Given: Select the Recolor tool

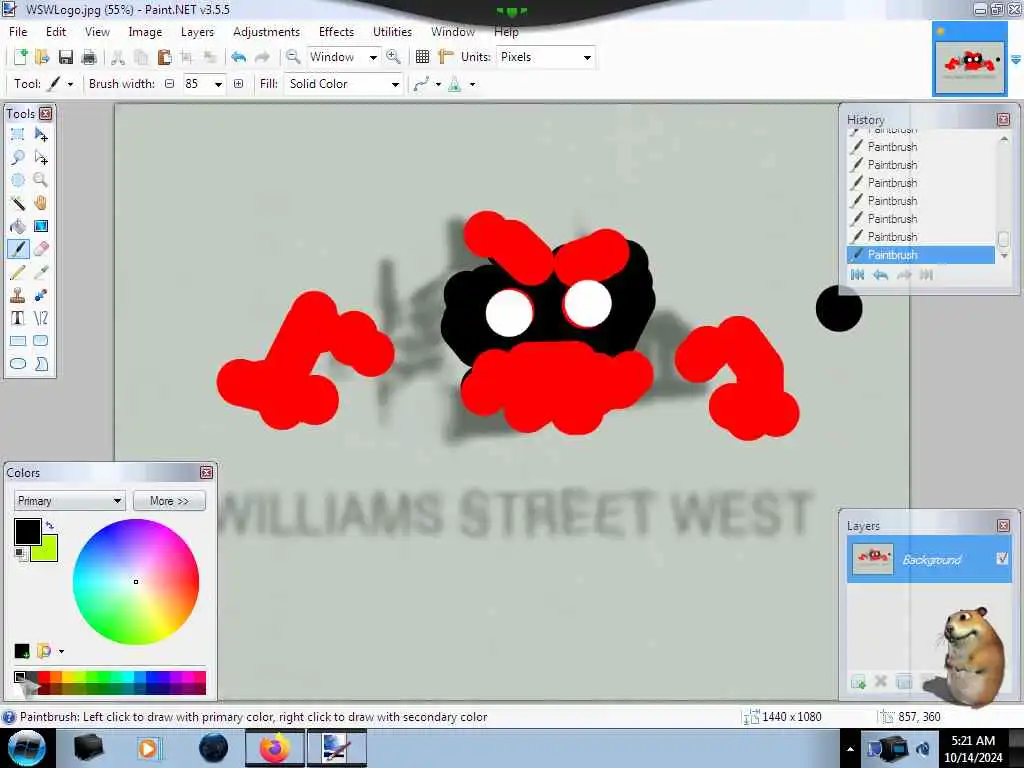Looking at the screenshot, I should coord(40,295).
